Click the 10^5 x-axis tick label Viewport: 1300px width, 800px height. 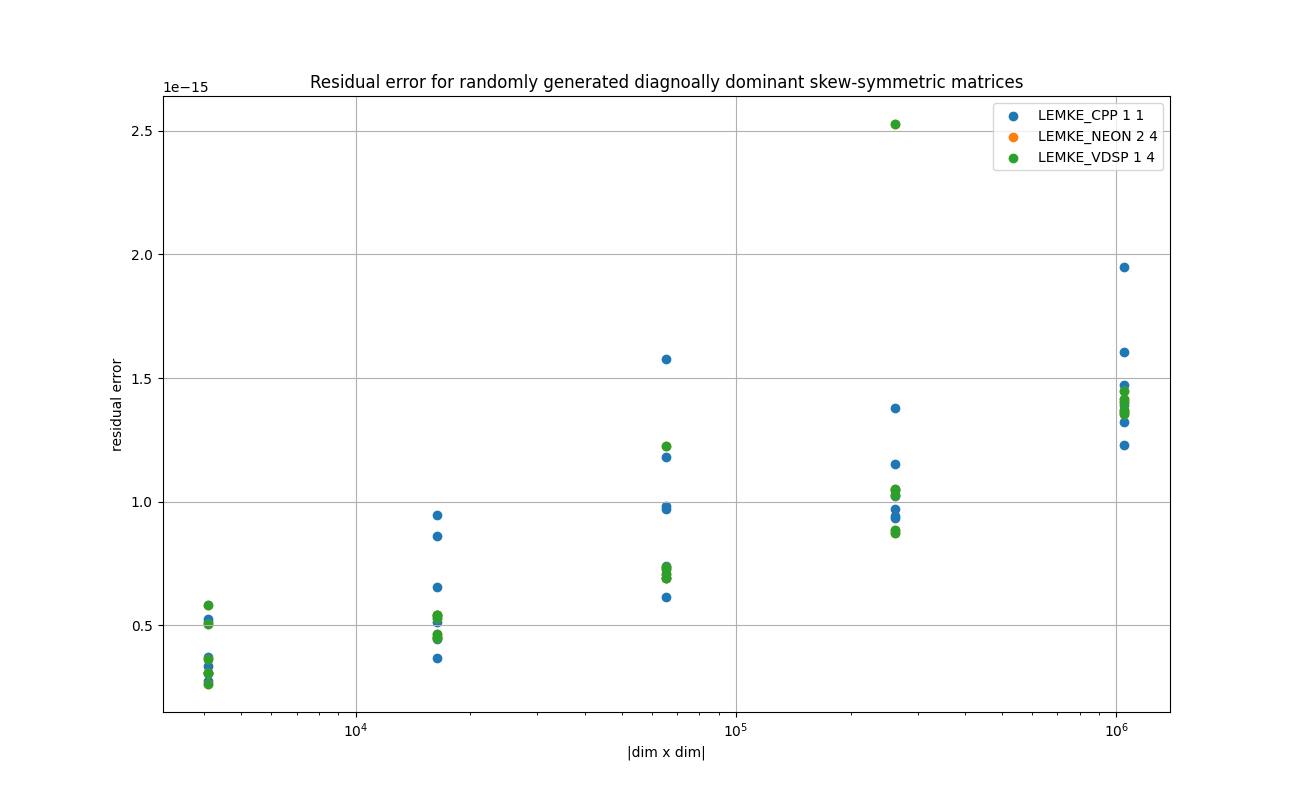pos(736,730)
